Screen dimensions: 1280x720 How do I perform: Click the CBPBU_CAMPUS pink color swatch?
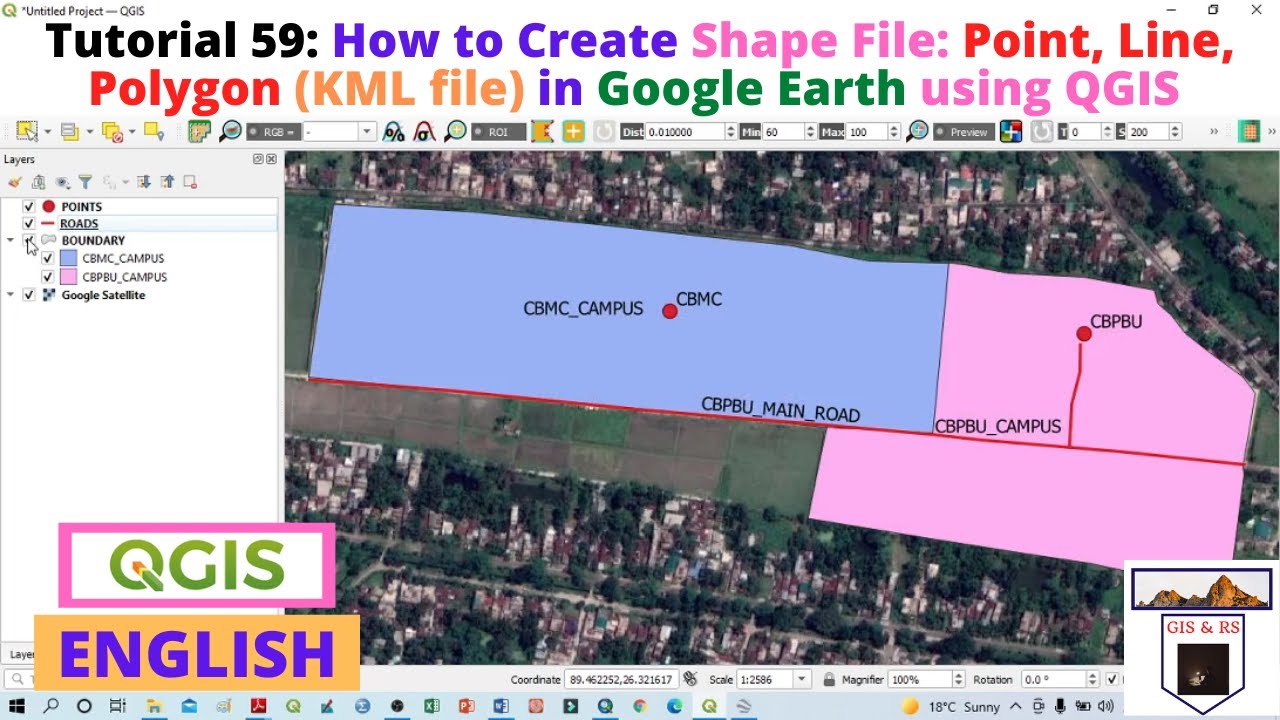point(68,277)
